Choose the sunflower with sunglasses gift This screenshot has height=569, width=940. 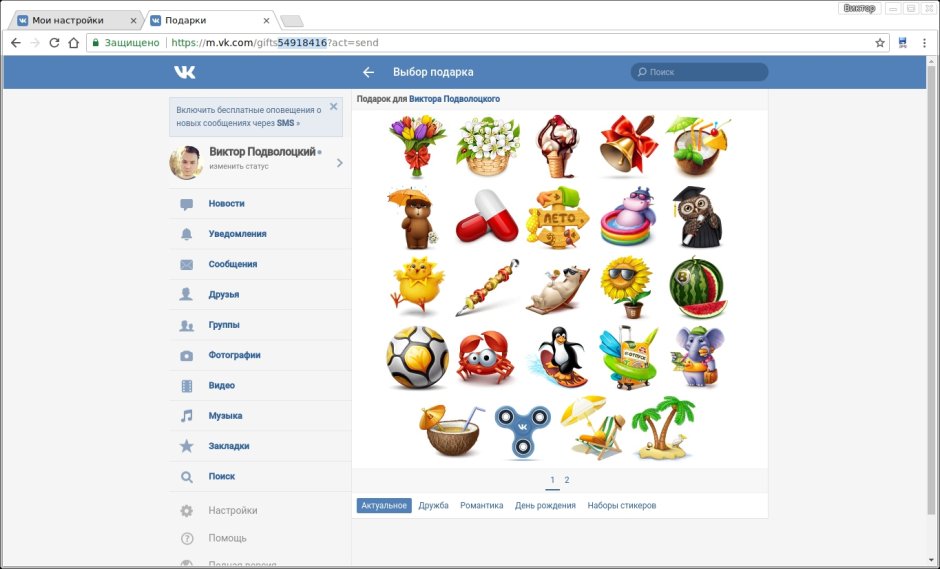[x=627, y=287]
